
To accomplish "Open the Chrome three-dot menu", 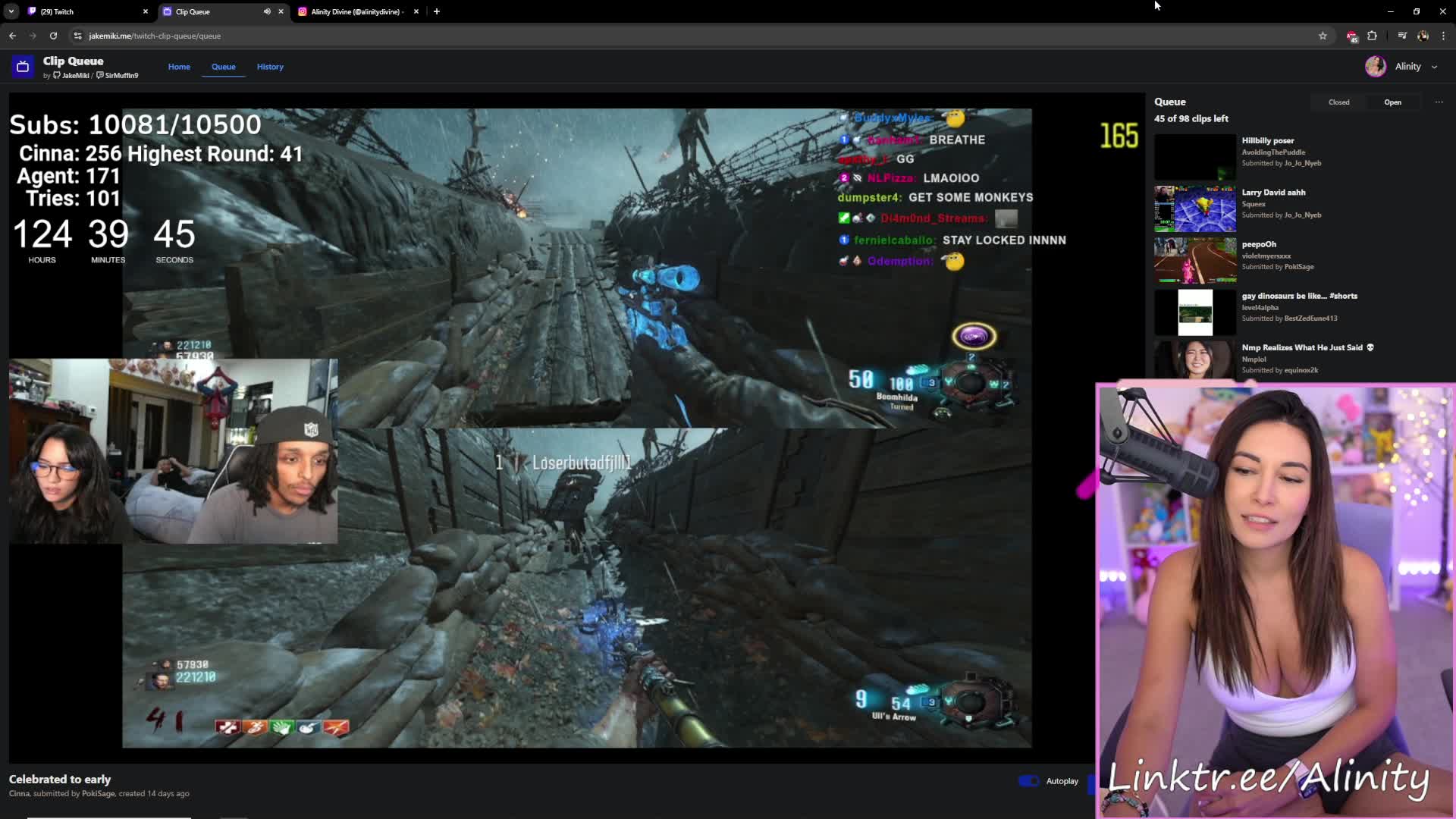I will tap(1443, 36).
